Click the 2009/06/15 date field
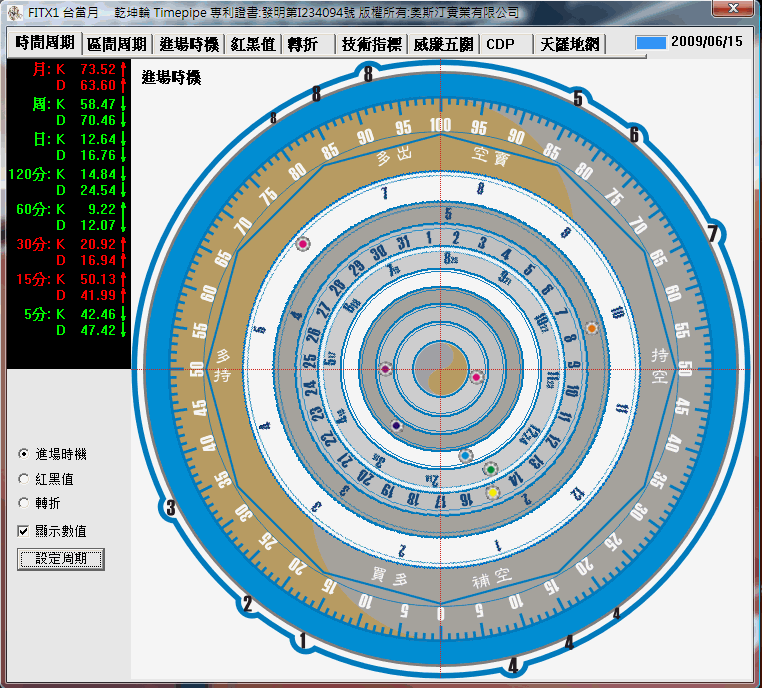 pos(706,43)
